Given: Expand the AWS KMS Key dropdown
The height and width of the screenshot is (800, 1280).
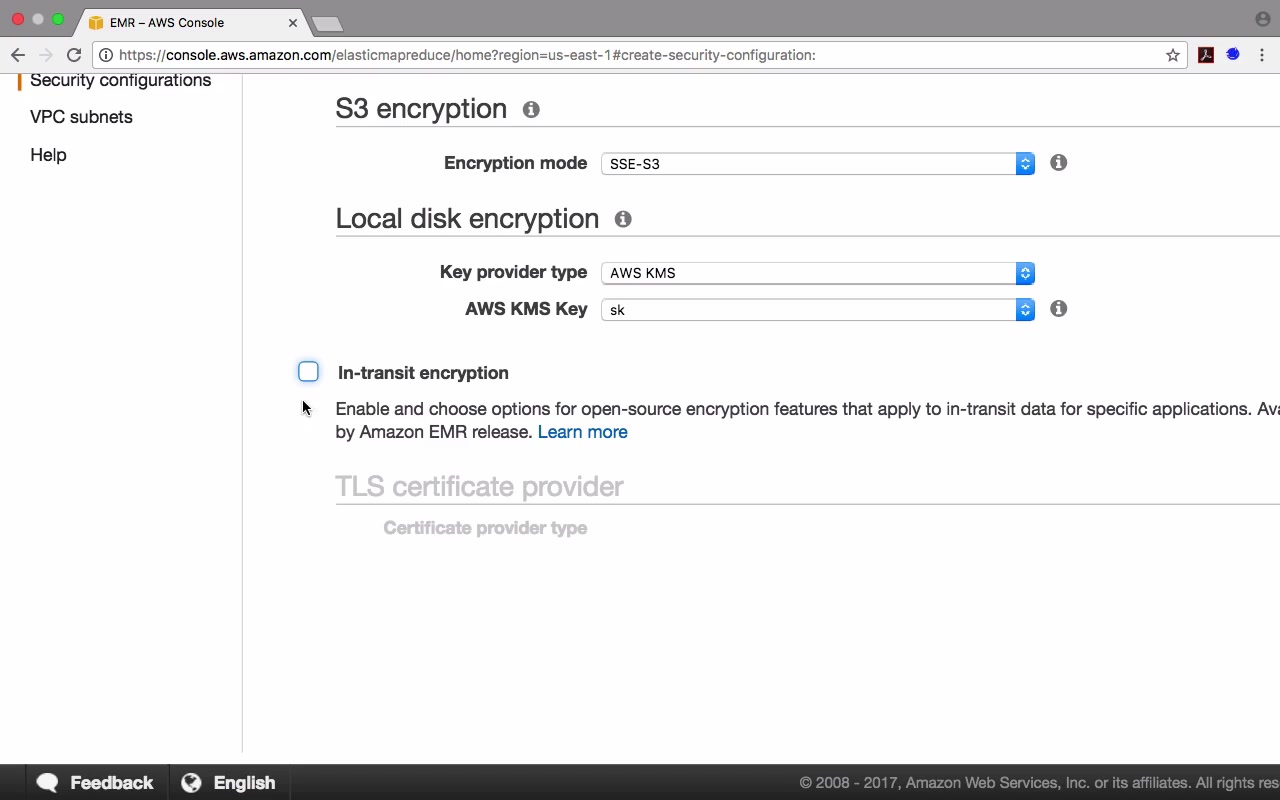Looking at the screenshot, I should point(817,310).
